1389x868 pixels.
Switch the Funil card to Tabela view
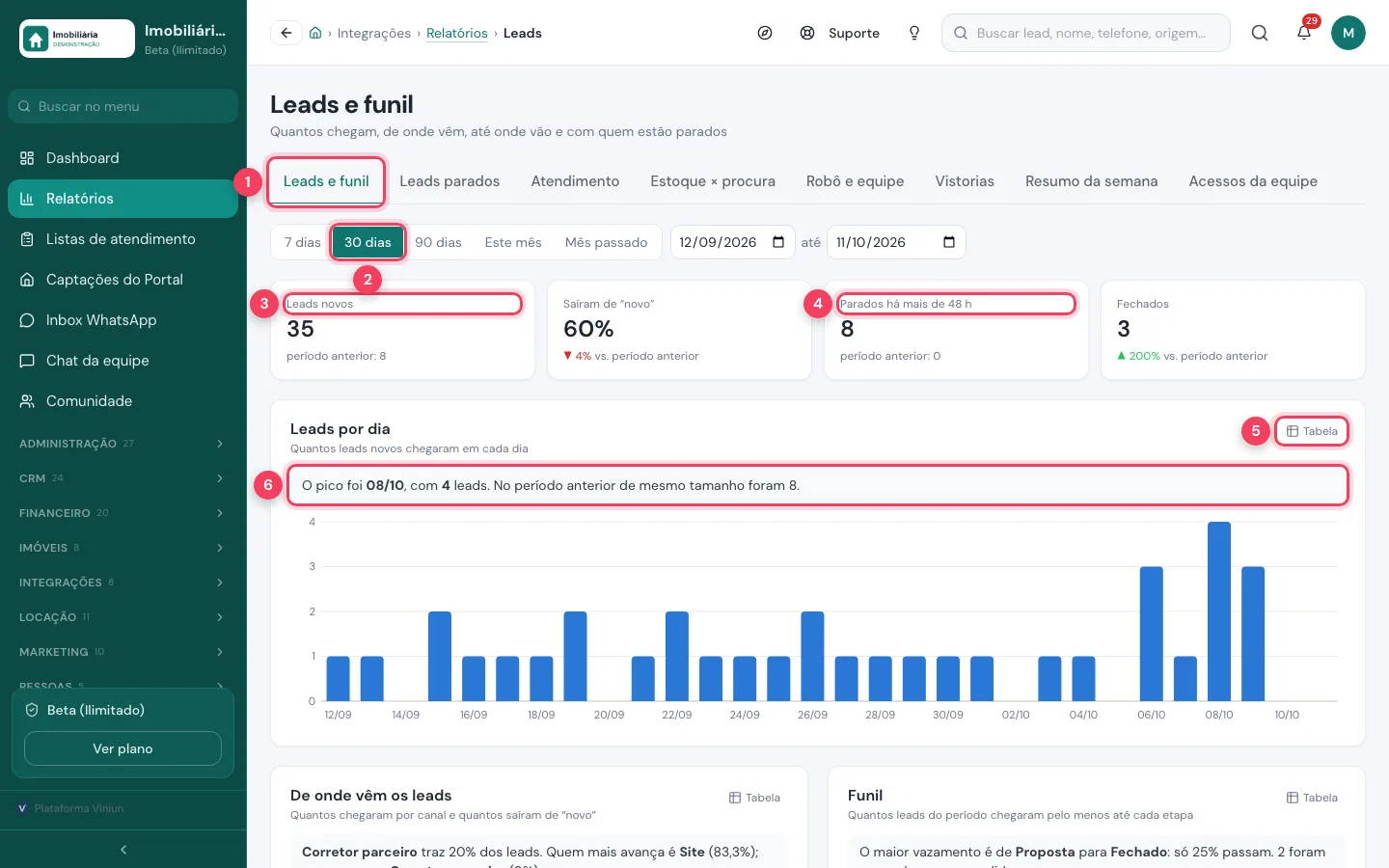point(1312,798)
